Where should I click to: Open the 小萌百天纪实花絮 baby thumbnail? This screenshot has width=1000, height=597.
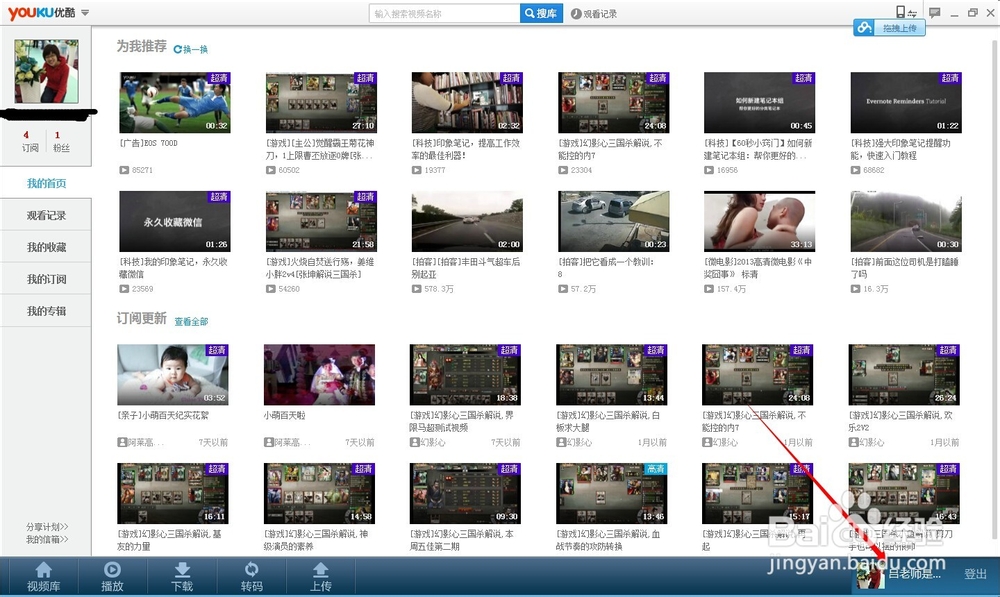point(173,374)
